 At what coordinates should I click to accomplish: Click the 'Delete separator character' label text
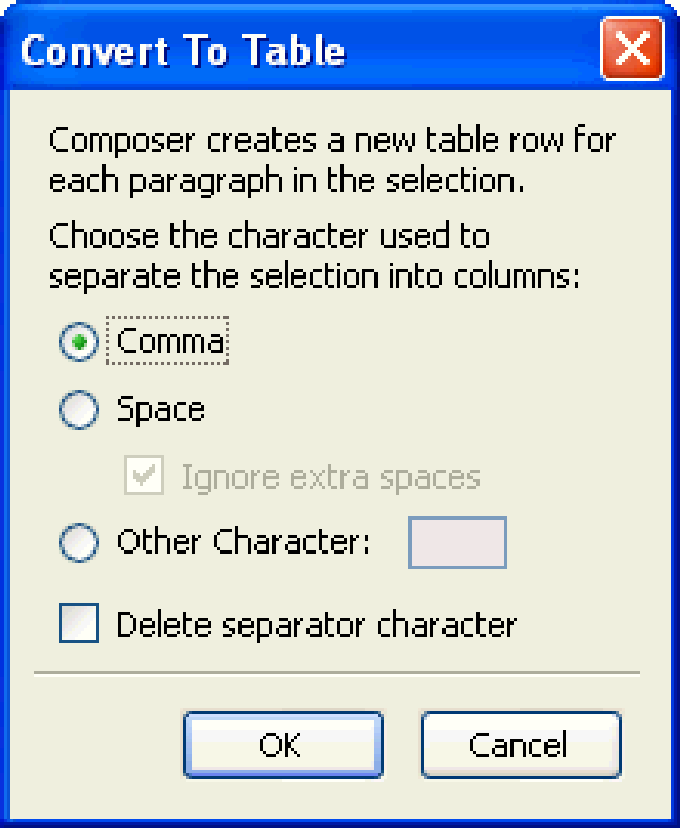click(316, 625)
